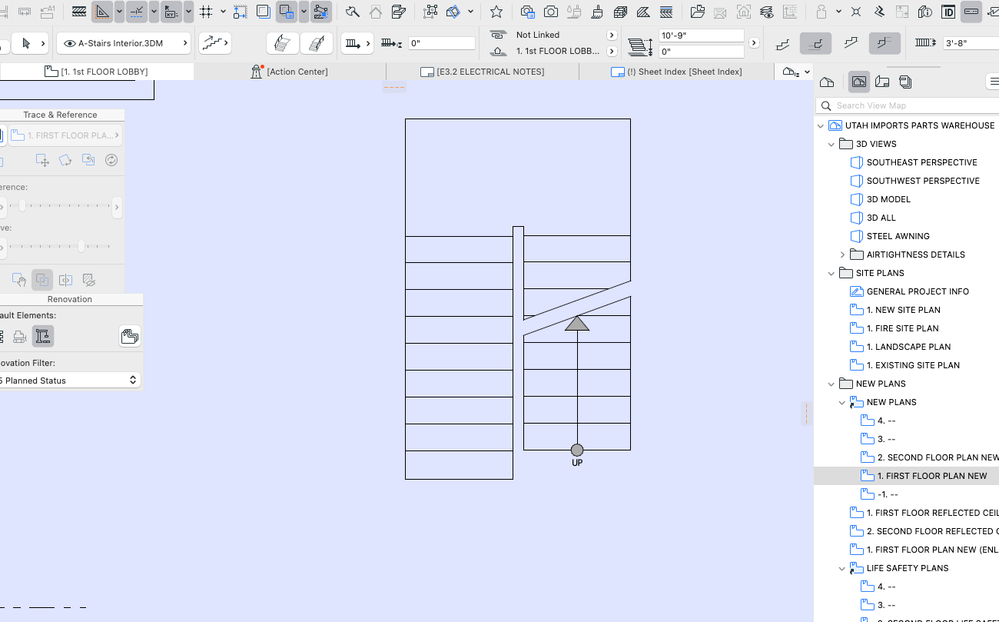Image resolution: width=999 pixels, height=622 pixels.
Task: Open the Arrow tool selection flyout
Action: coord(29,43)
